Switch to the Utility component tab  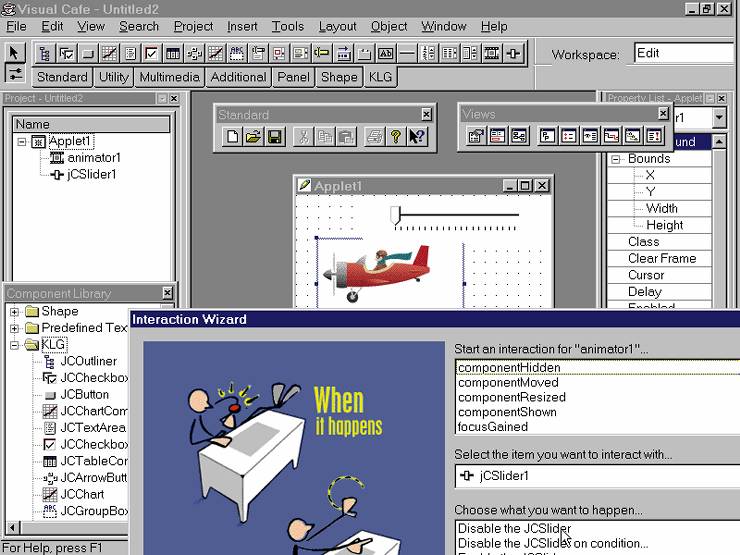[114, 77]
